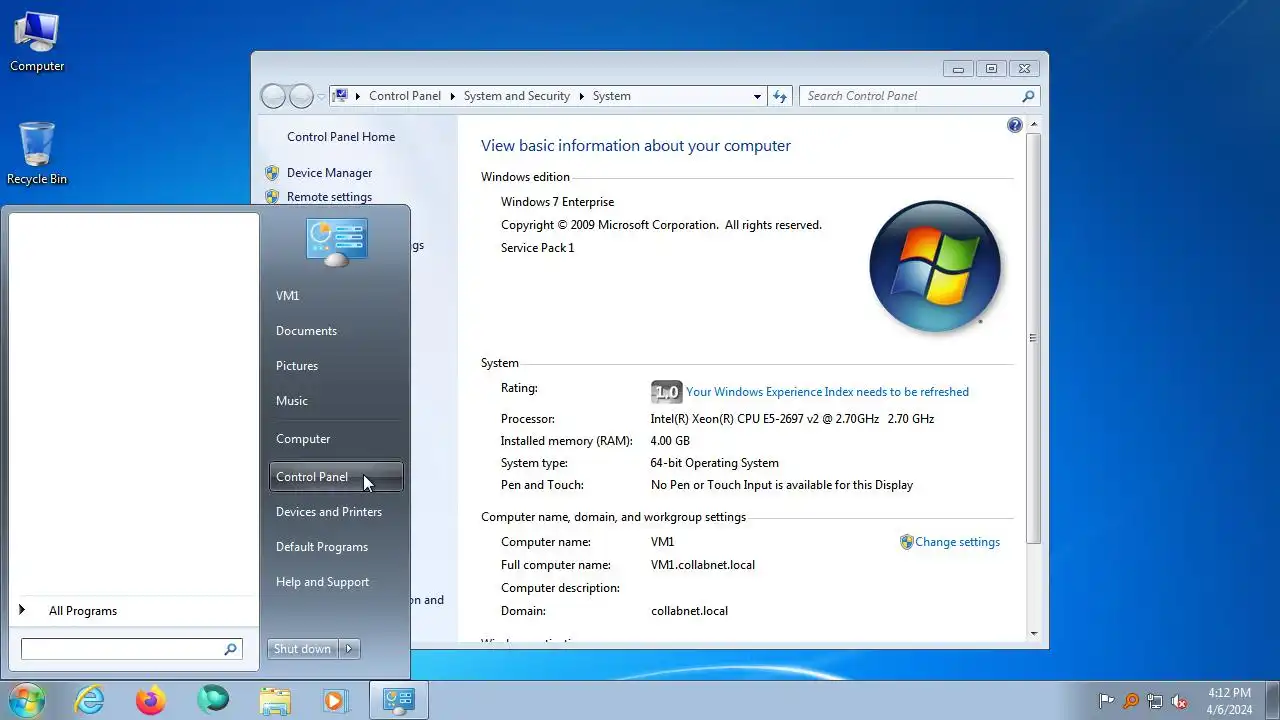
Task: Expand arrow after Control Panel breadcrumb
Action: [x=452, y=96]
